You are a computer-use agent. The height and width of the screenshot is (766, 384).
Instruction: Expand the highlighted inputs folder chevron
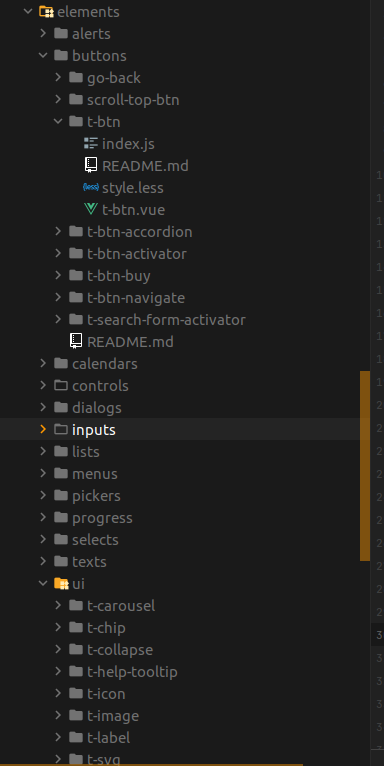click(x=43, y=429)
